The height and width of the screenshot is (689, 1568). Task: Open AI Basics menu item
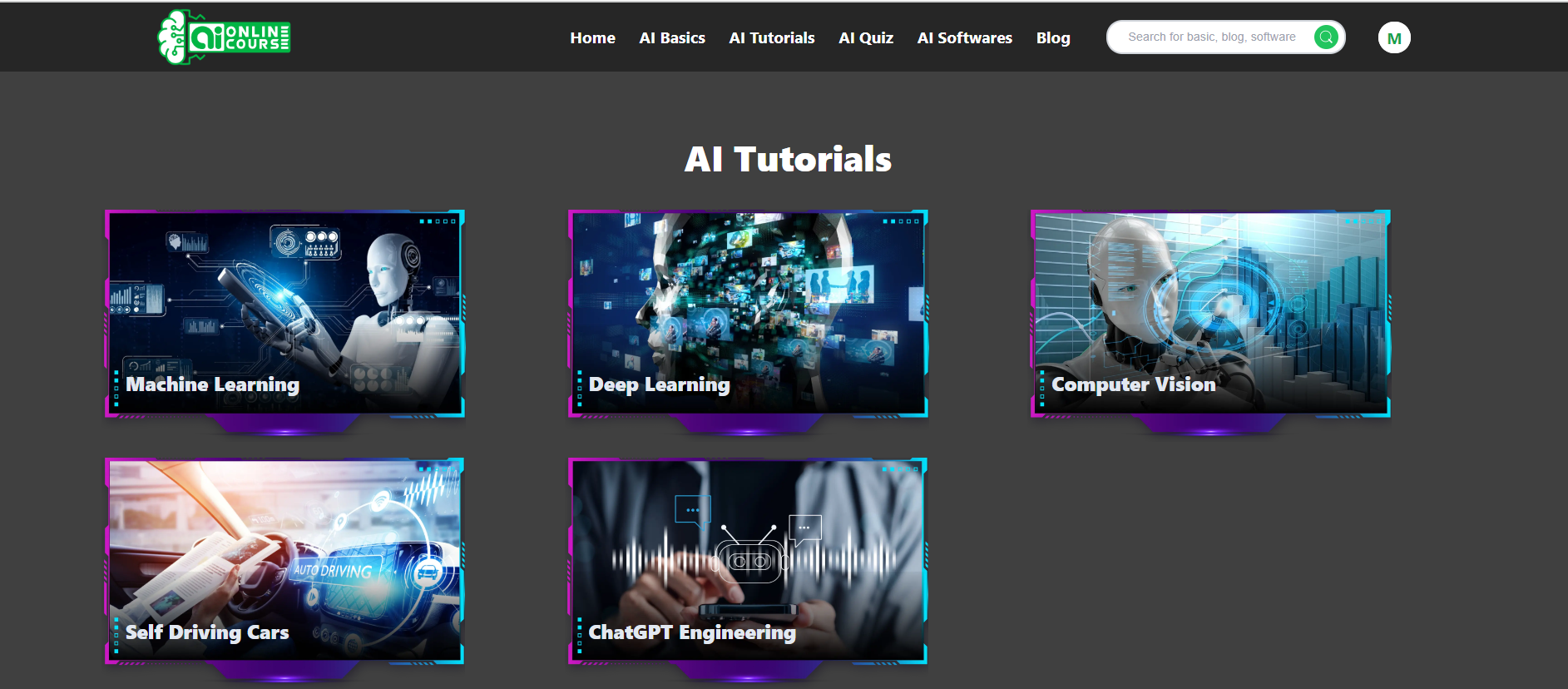tap(672, 37)
